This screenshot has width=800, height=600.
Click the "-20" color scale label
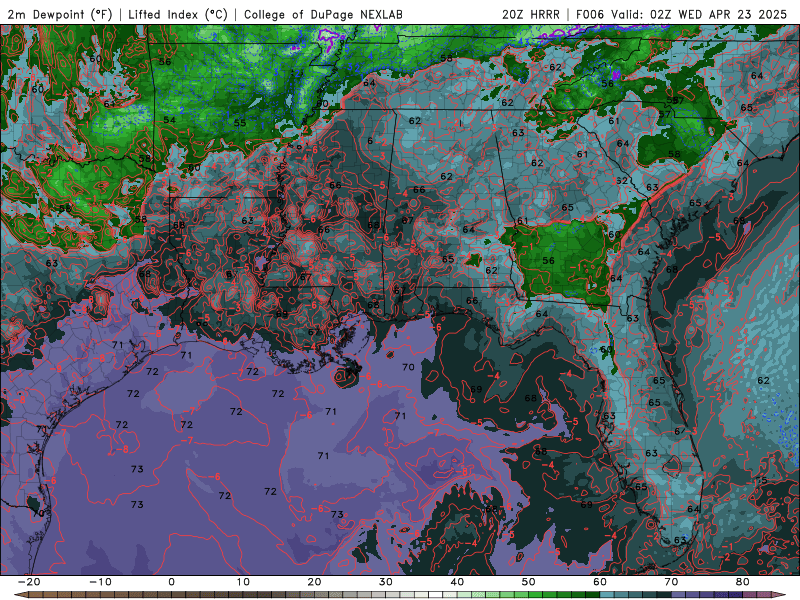click(x=29, y=582)
